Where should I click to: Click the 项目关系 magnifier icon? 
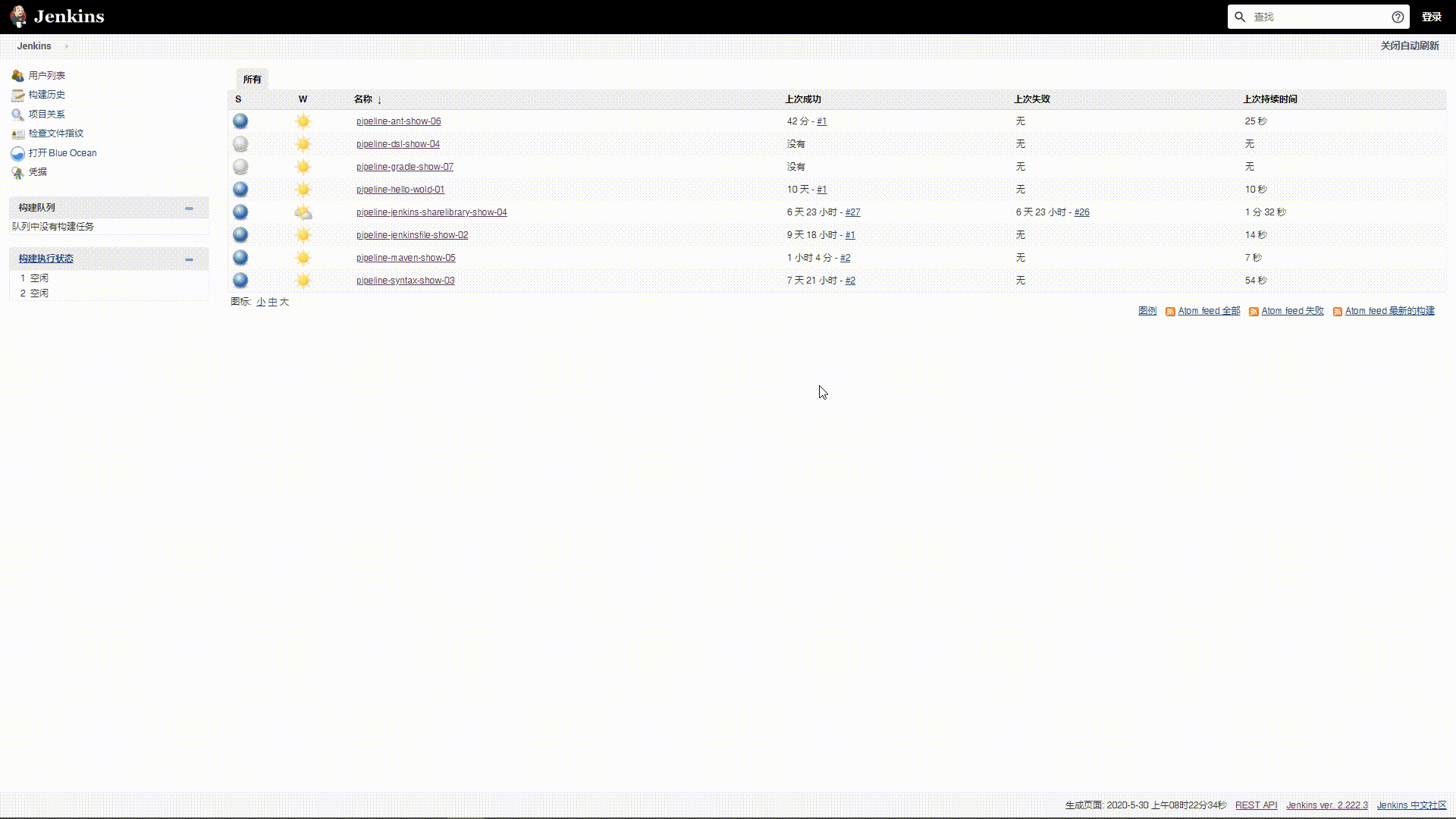click(17, 115)
